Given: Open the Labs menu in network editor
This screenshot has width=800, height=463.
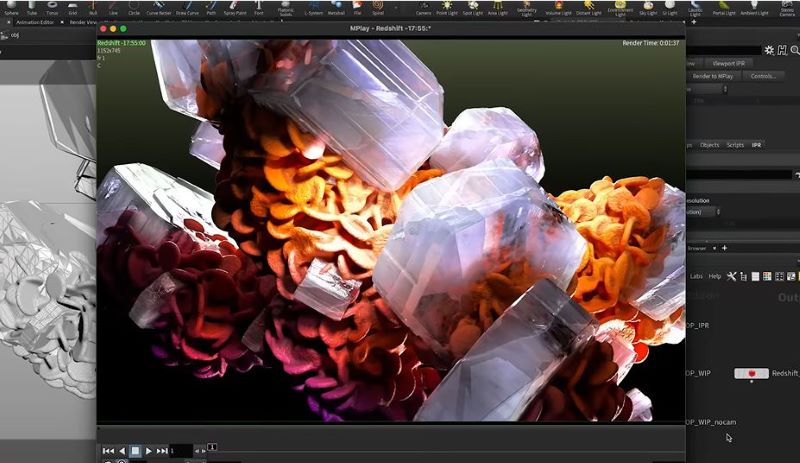Looking at the screenshot, I should (696, 276).
